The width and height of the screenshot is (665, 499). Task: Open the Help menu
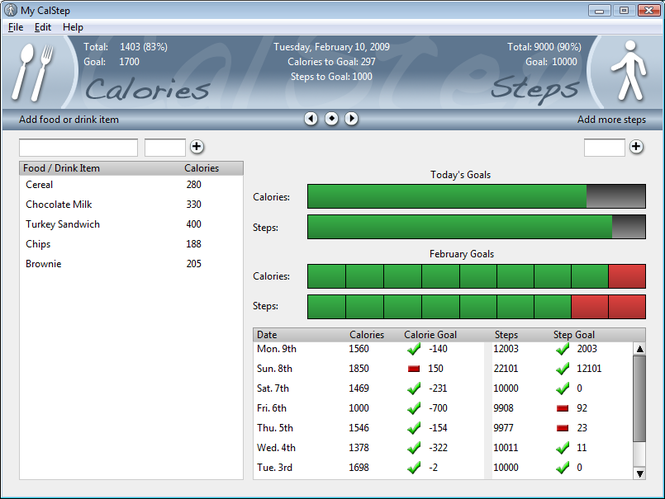click(x=73, y=27)
